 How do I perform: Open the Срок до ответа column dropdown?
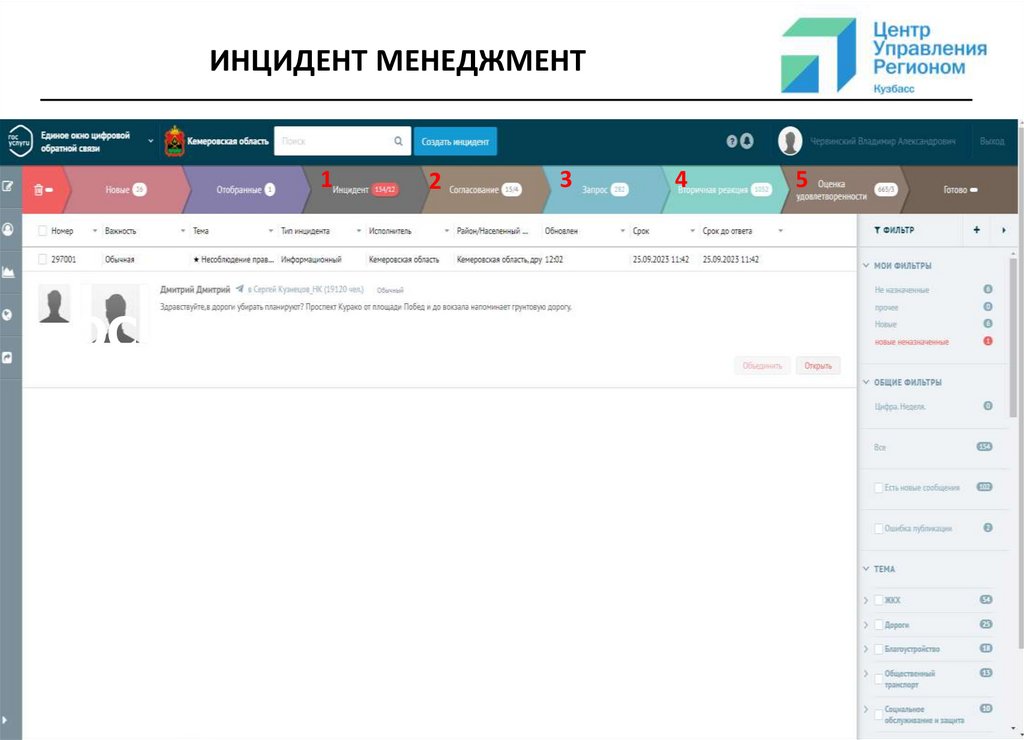(780, 231)
